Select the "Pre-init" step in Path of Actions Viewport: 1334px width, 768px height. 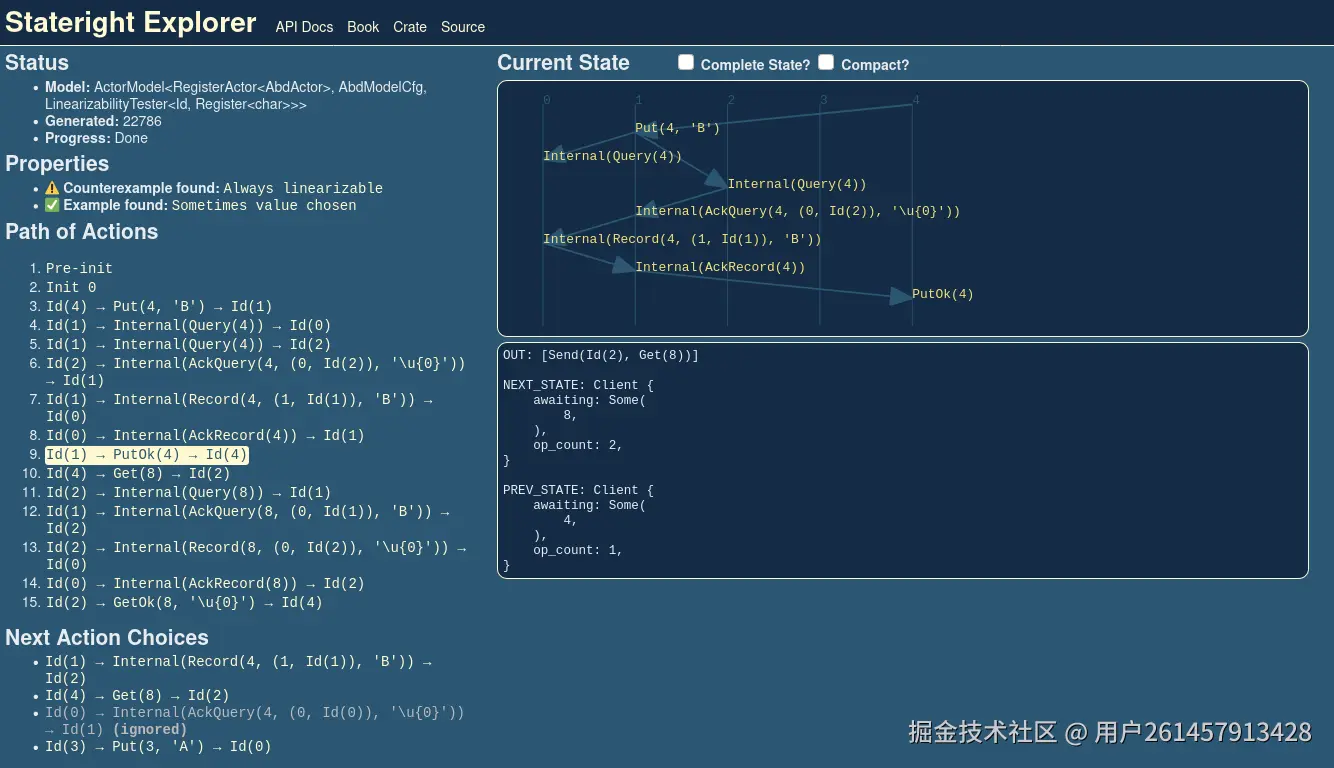78,268
